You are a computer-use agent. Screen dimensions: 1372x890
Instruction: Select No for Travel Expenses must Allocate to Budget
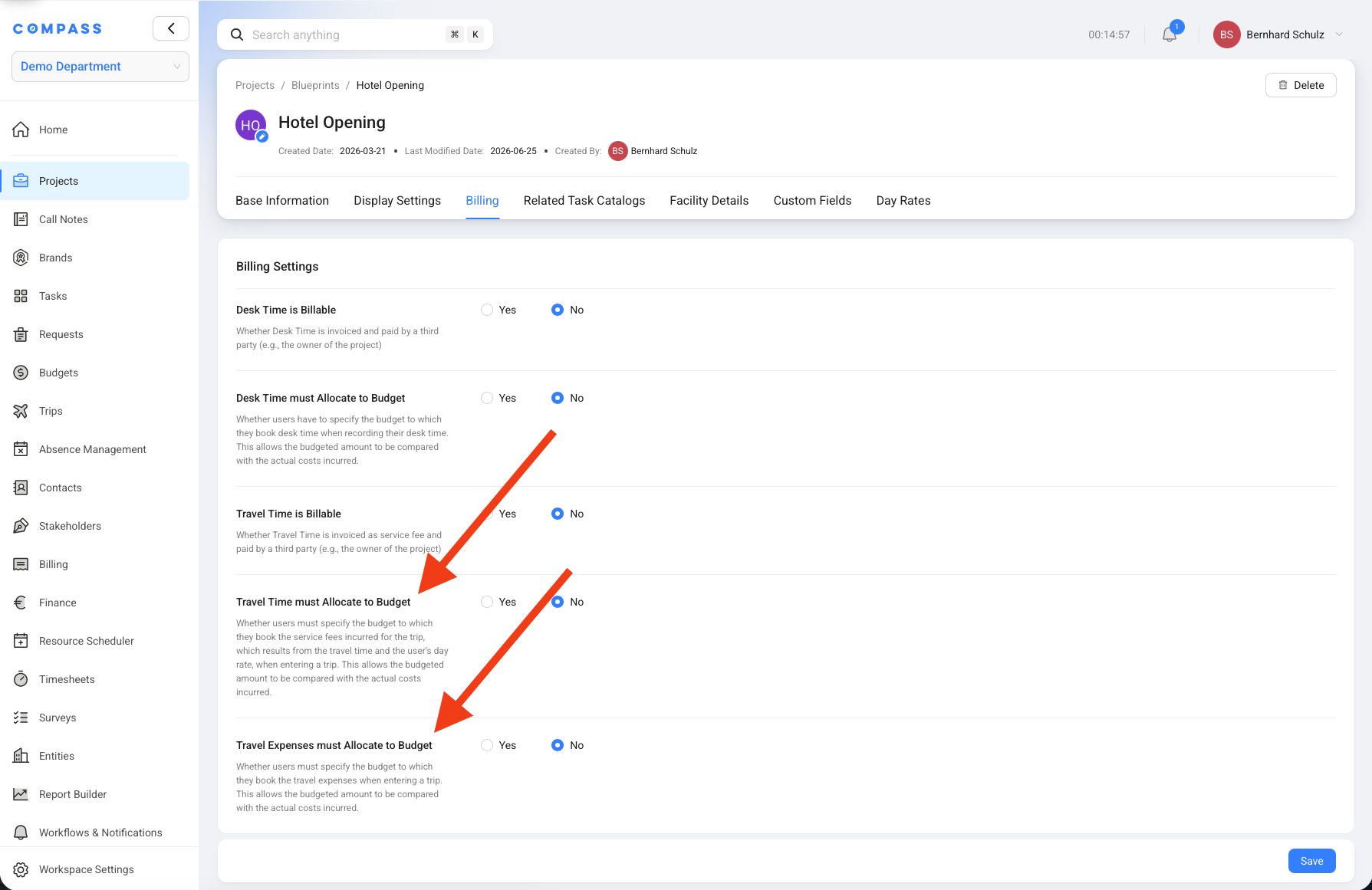(x=558, y=745)
